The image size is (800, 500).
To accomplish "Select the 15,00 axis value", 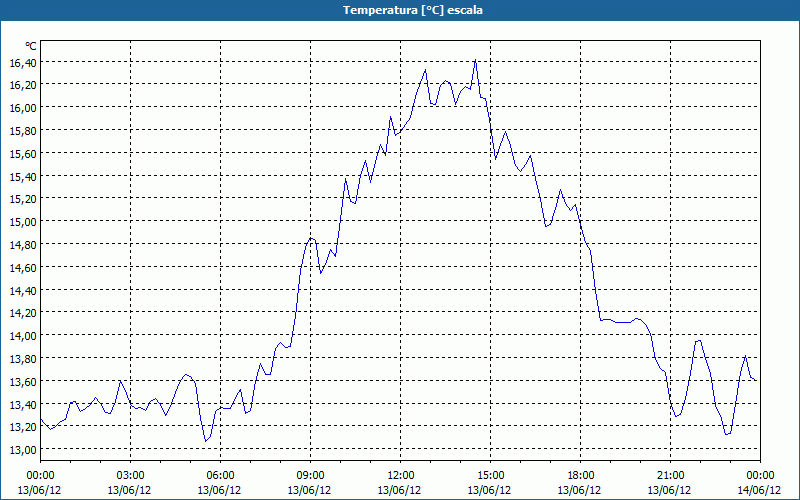I will pyautogui.click(x=22, y=222).
